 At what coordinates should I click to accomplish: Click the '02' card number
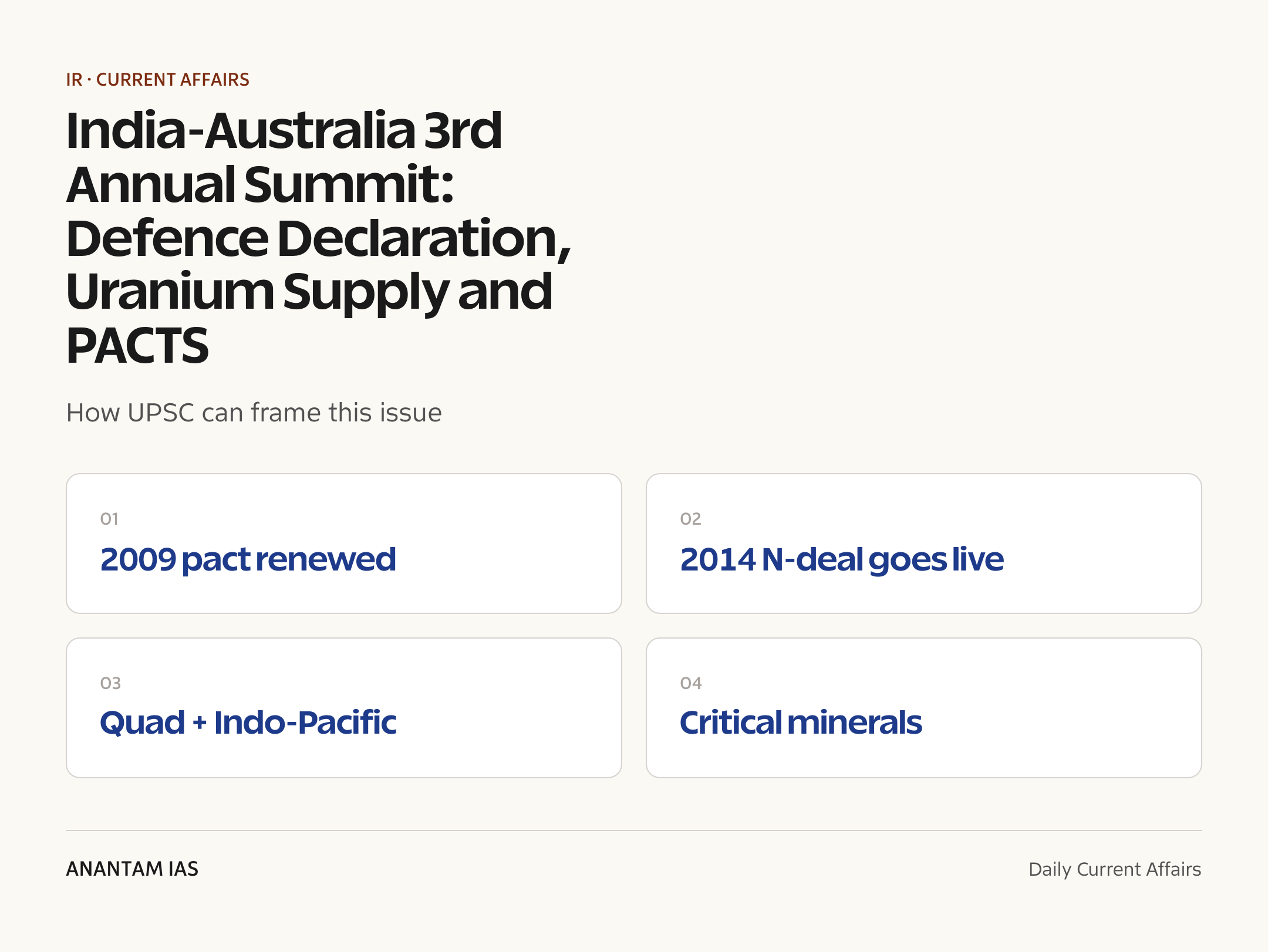(690, 519)
